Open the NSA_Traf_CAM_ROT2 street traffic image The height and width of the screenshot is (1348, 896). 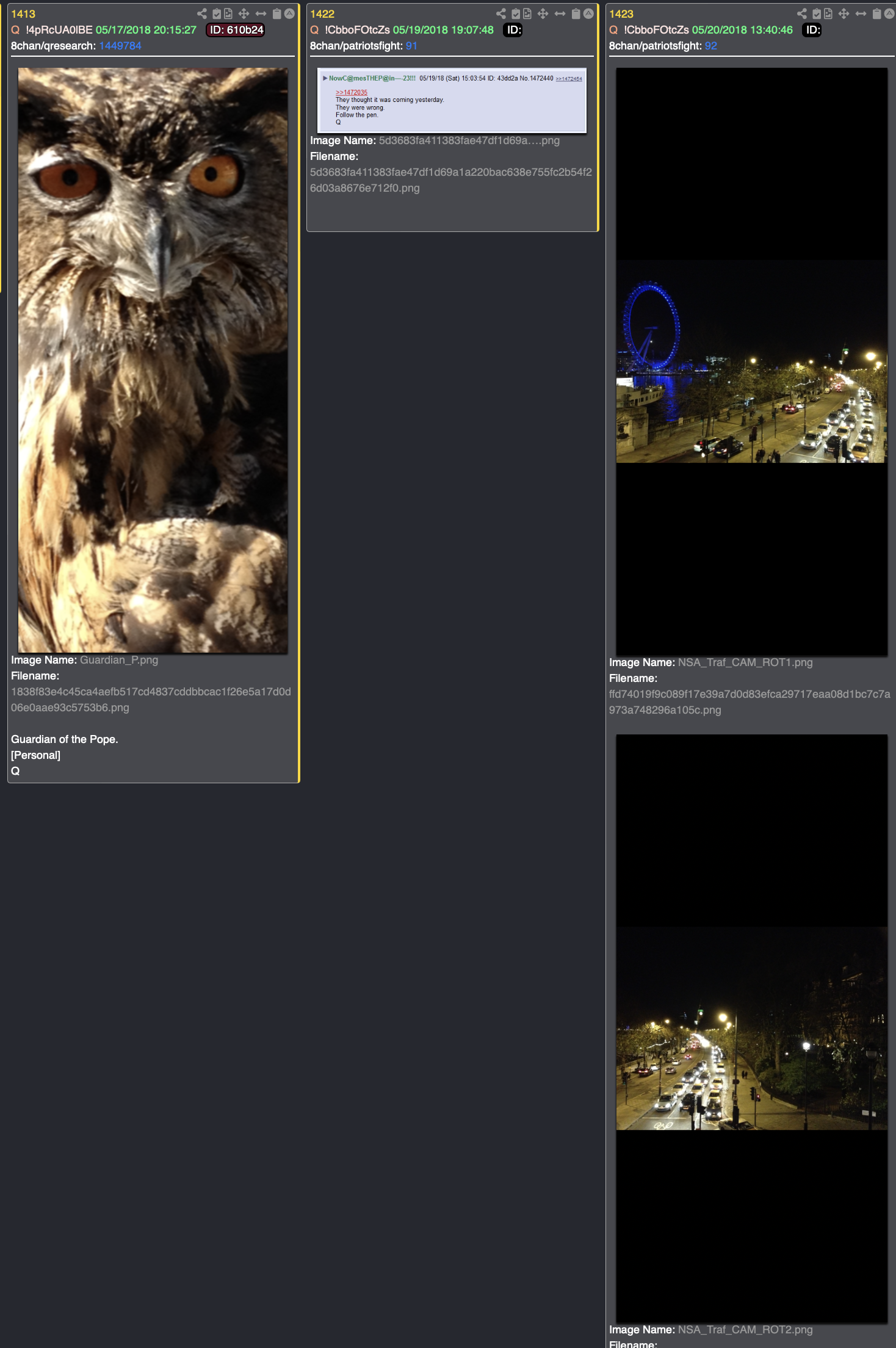pos(752,1029)
